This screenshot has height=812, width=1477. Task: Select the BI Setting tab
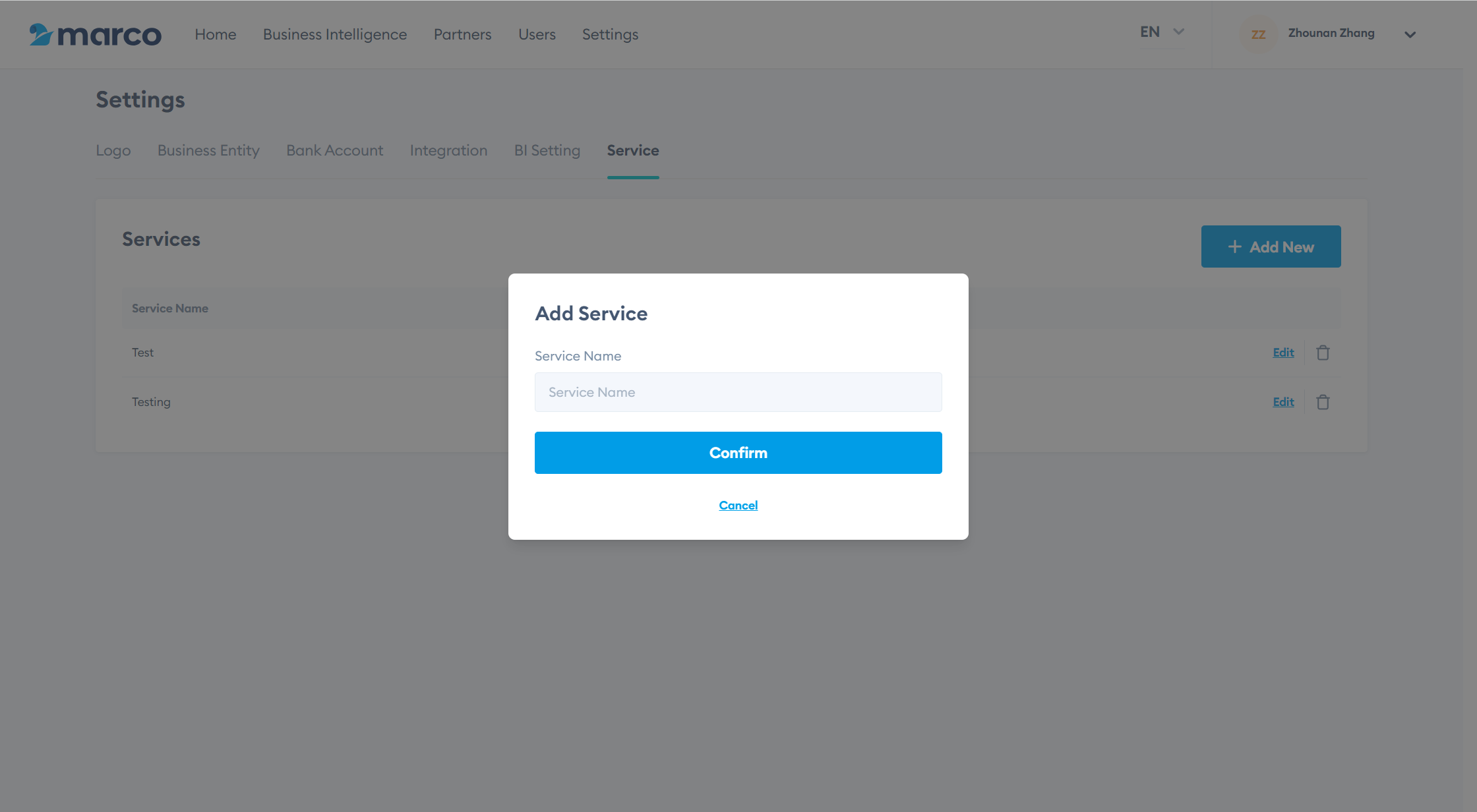pos(547,150)
